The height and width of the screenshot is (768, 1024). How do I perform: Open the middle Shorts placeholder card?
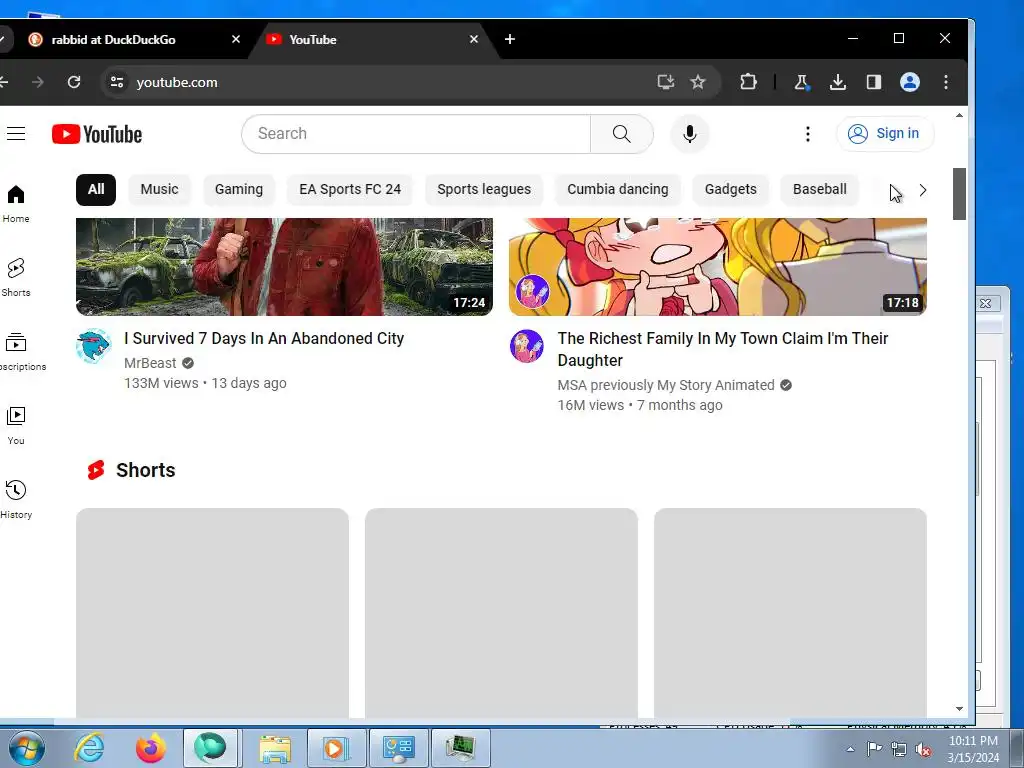[x=501, y=613]
